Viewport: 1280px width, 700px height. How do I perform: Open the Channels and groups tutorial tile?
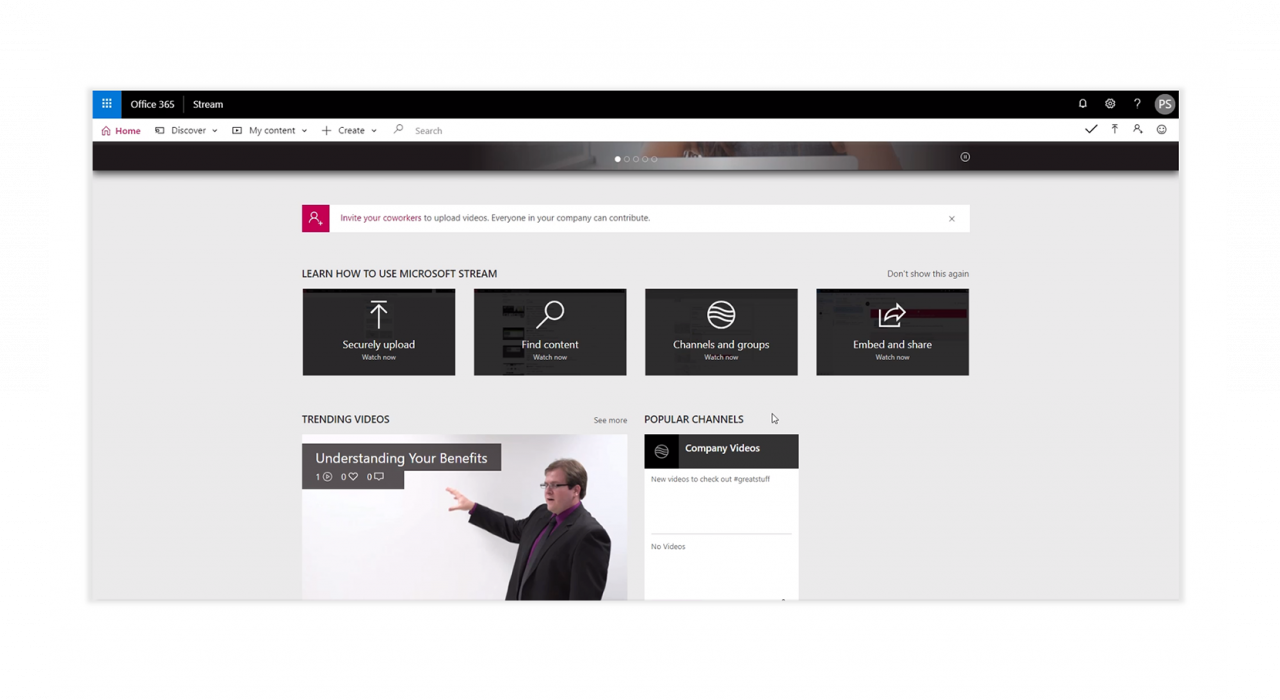click(x=721, y=332)
